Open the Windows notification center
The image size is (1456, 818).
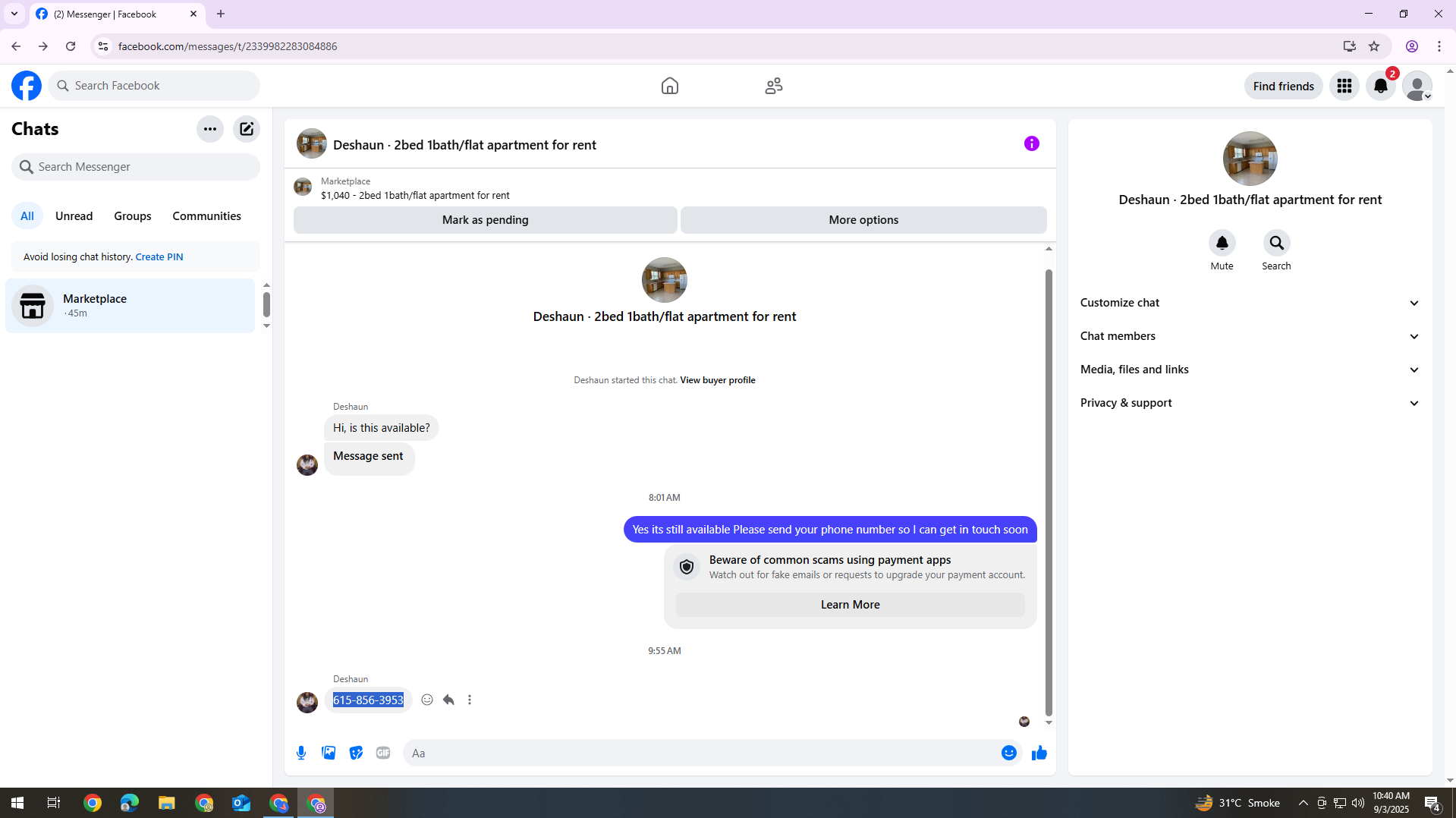(1432, 803)
